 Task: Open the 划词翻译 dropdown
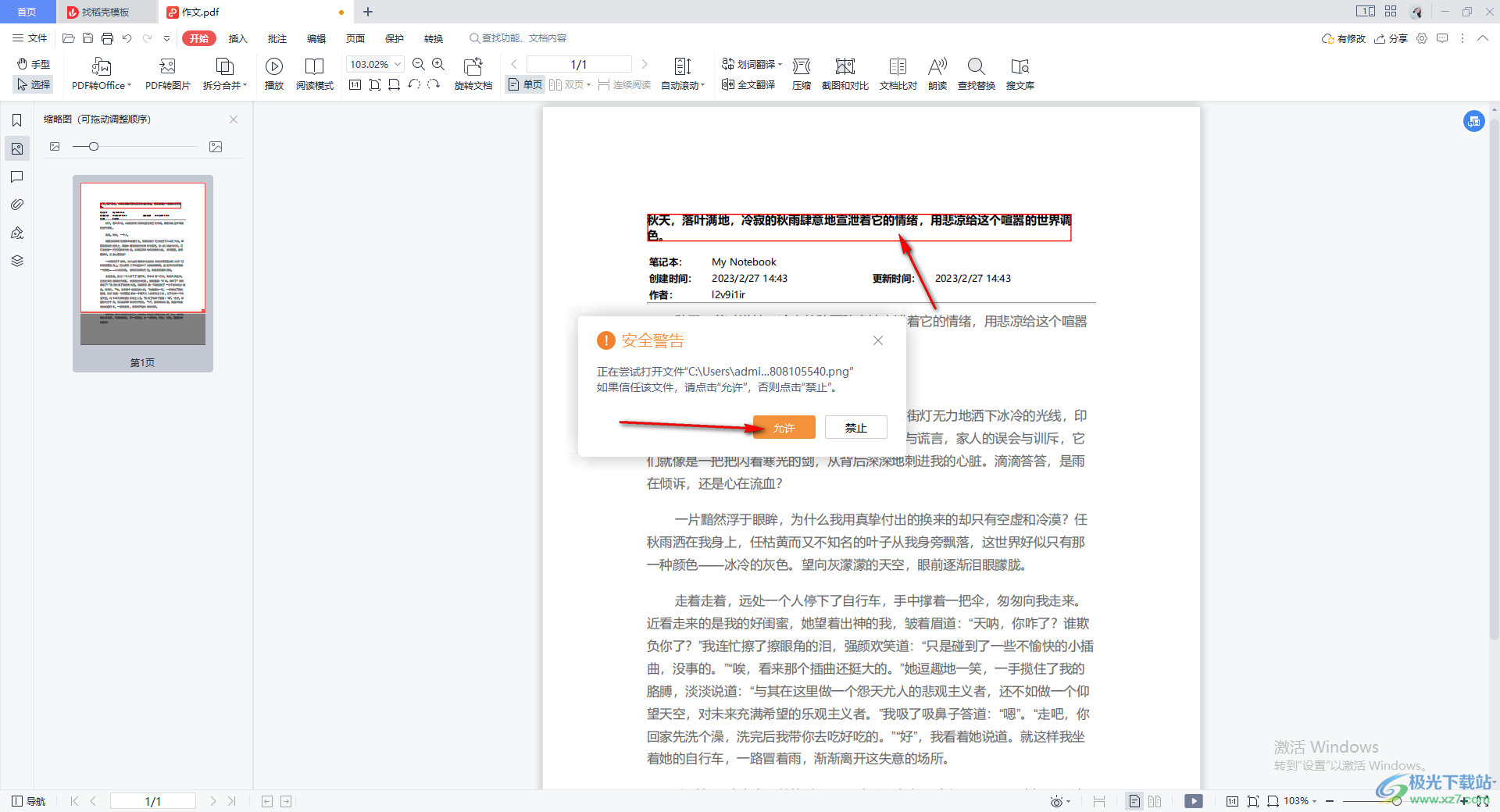pyautogui.click(x=752, y=64)
